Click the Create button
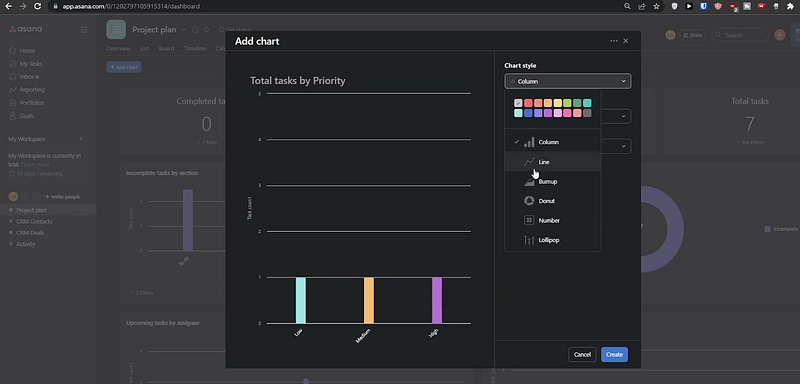Screen dimensions: 800x384 click(x=614, y=354)
